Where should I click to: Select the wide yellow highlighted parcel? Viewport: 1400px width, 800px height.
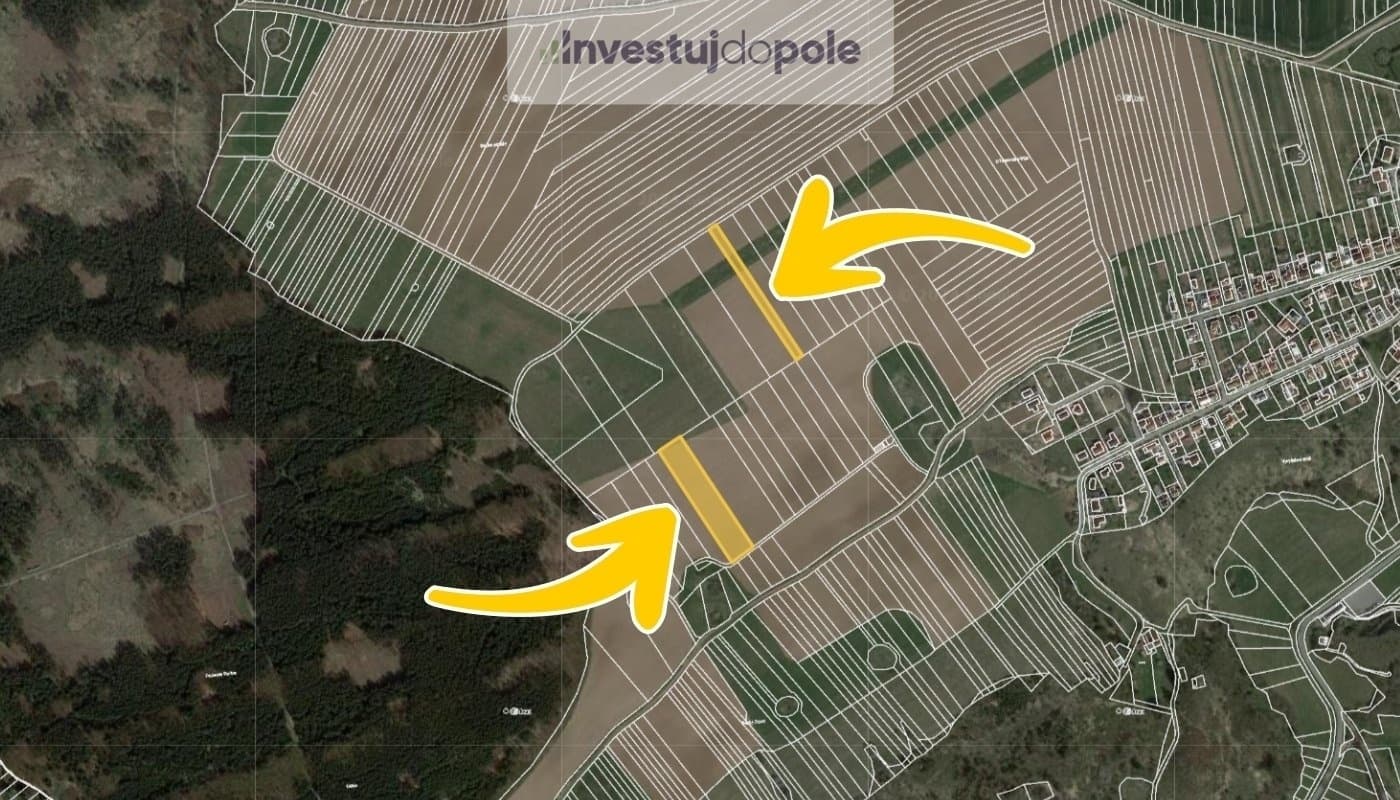click(705, 499)
